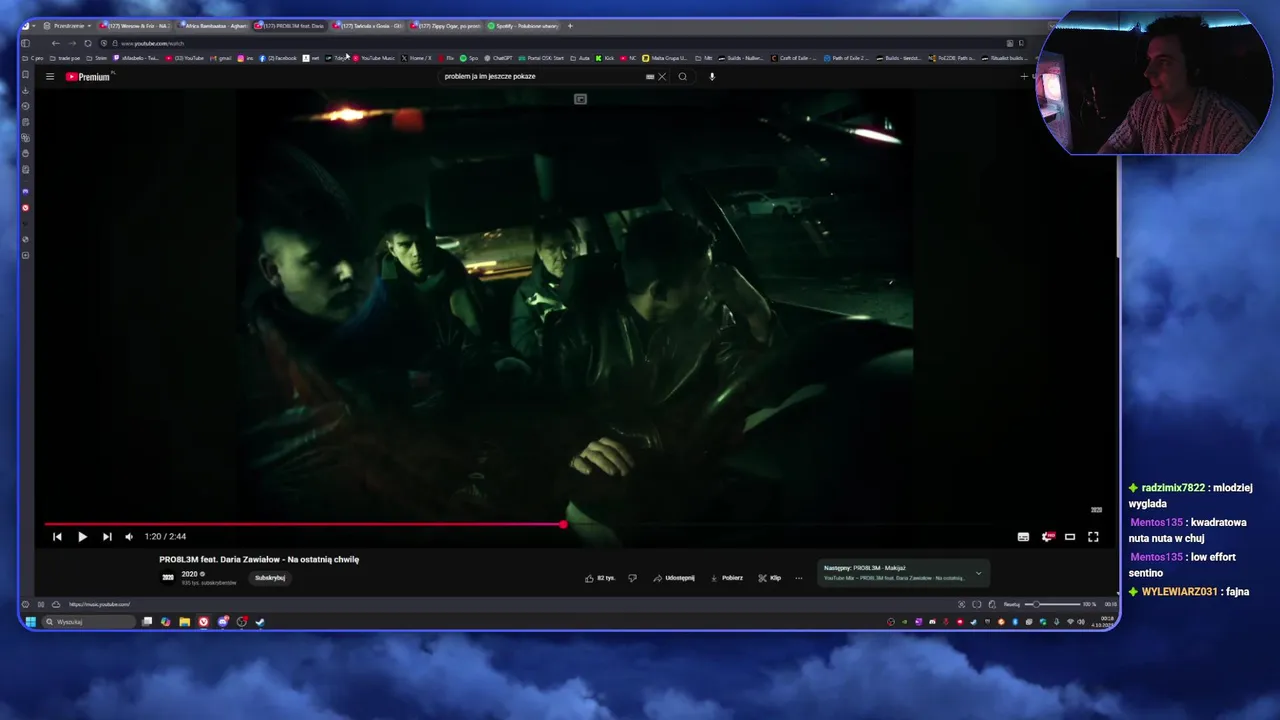Switch to the Spotify tab

coord(524,26)
